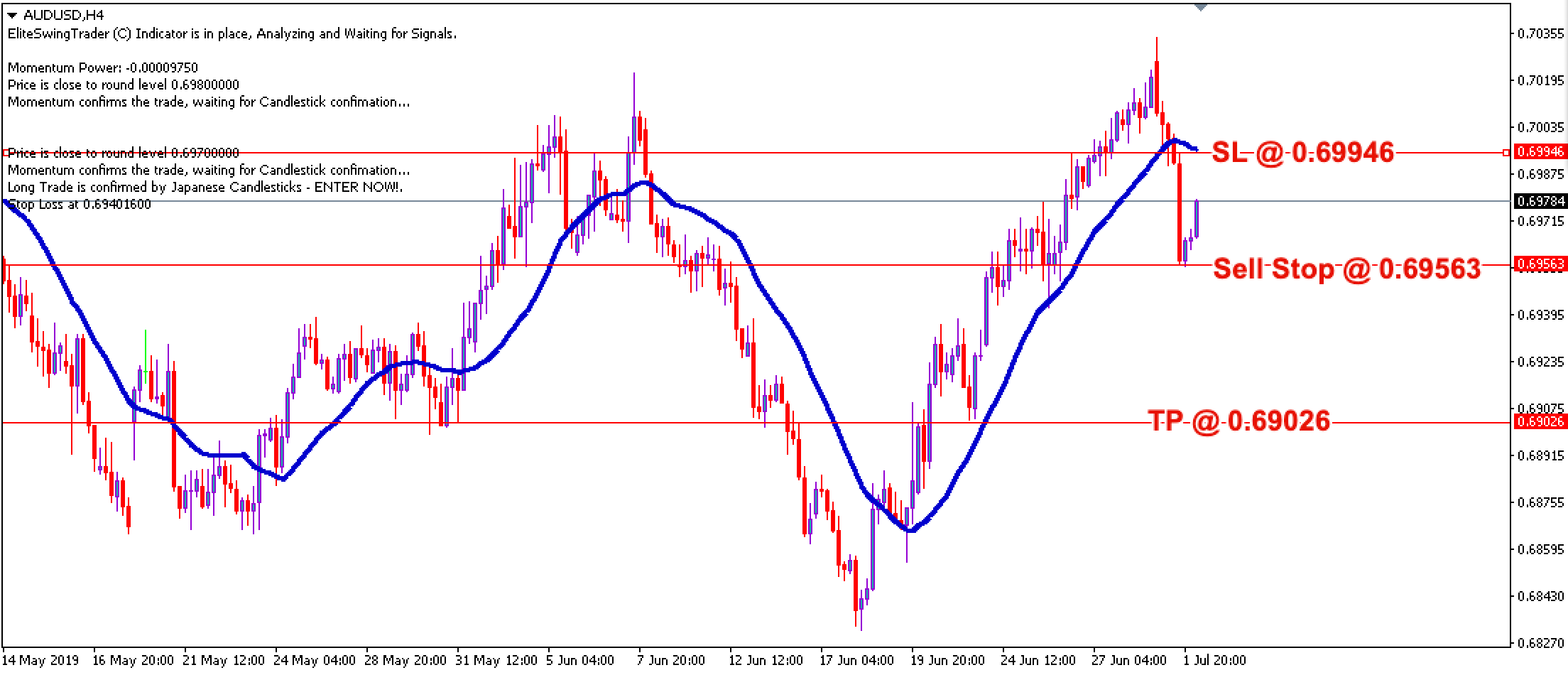Select the red 0.69563 price tag
This screenshot has height=675, width=1568.
(x=1540, y=265)
